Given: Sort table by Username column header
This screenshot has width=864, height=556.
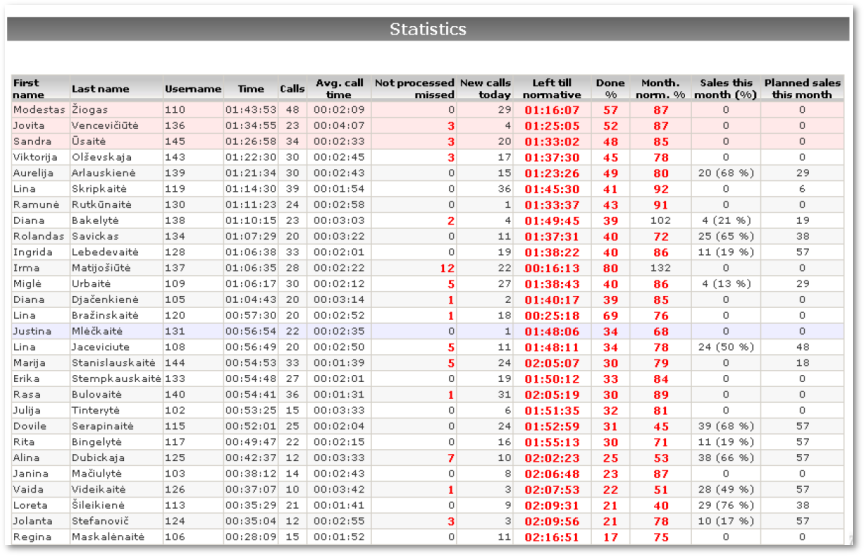Looking at the screenshot, I should tap(192, 89).
